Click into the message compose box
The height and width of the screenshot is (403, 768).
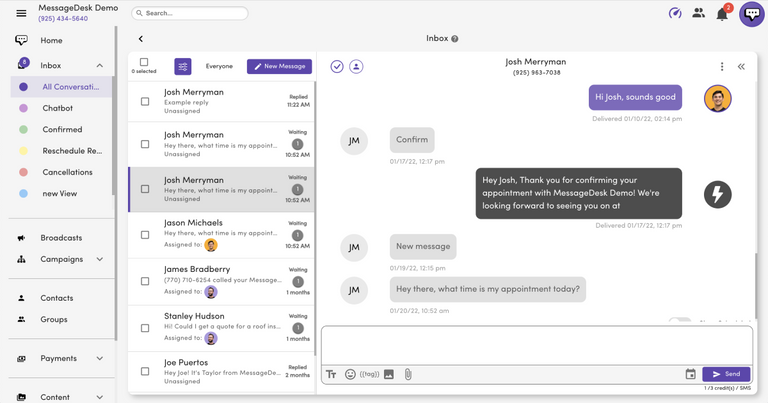pyautogui.click(x=537, y=346)
